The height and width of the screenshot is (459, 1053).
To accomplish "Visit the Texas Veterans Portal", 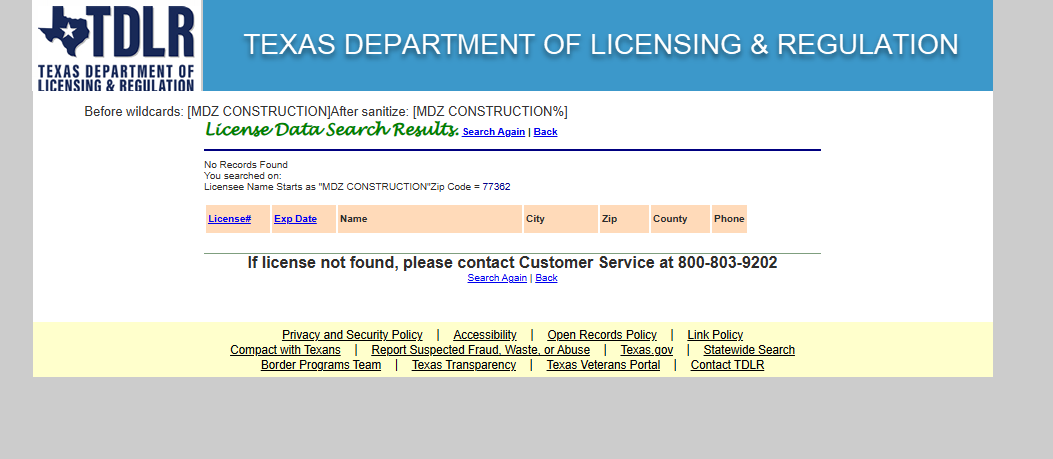I will point(603,365).
